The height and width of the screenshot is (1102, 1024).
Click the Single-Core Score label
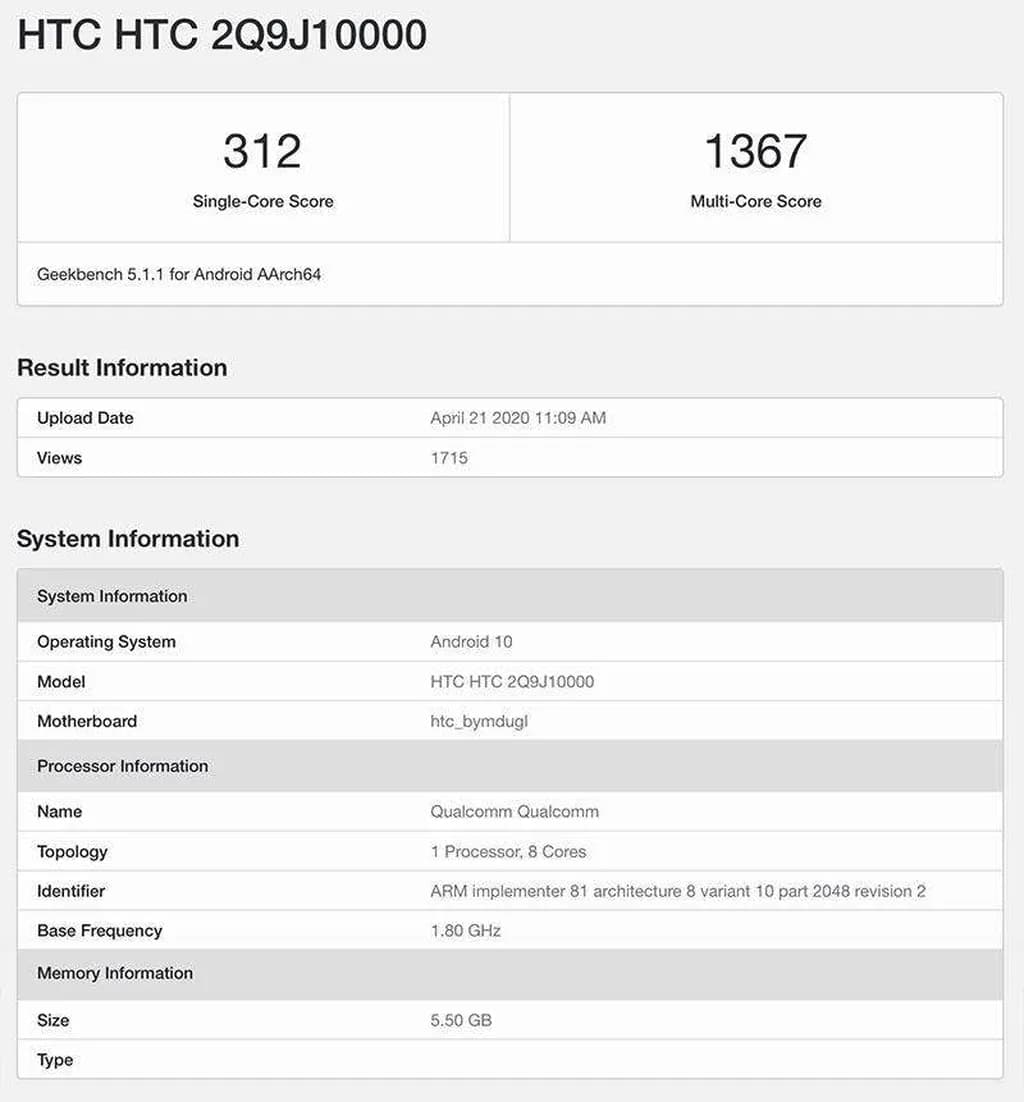(x=263, y=201)
